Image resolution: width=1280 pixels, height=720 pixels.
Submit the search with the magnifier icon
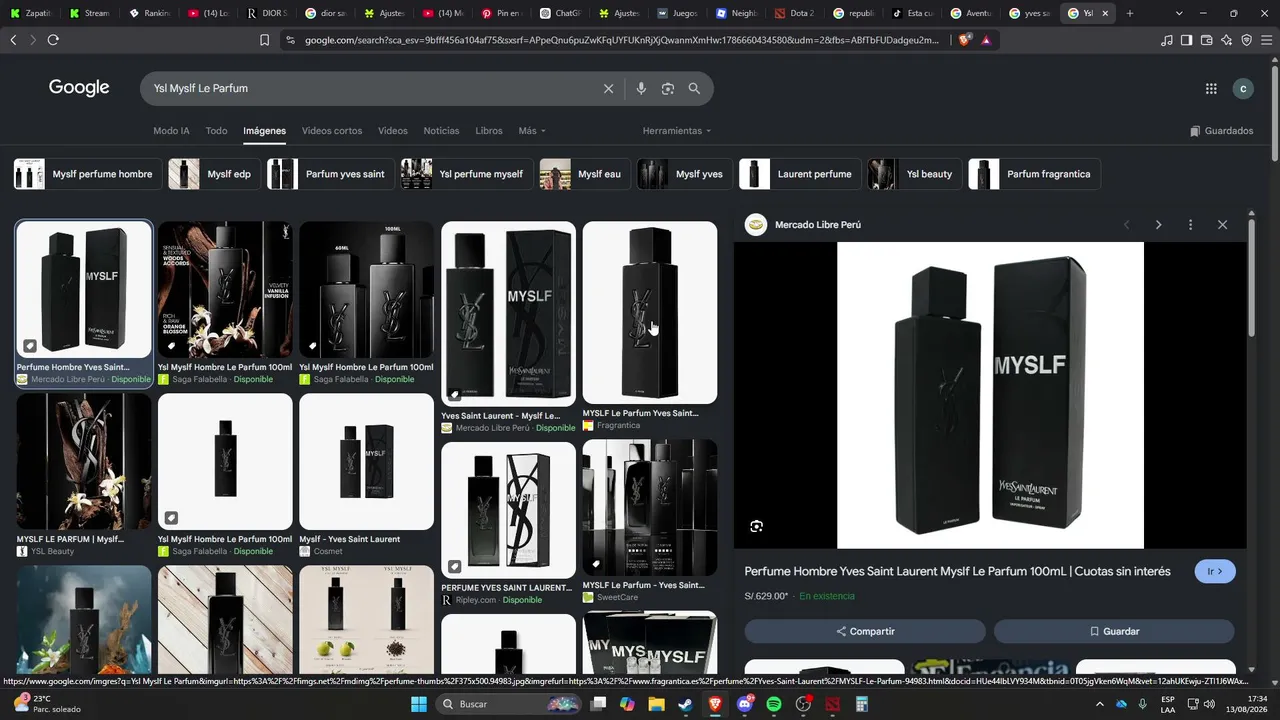694,89
